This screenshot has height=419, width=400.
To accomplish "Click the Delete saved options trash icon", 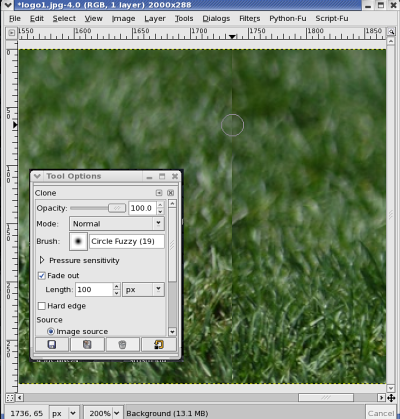I will click(x=123, y=344).
